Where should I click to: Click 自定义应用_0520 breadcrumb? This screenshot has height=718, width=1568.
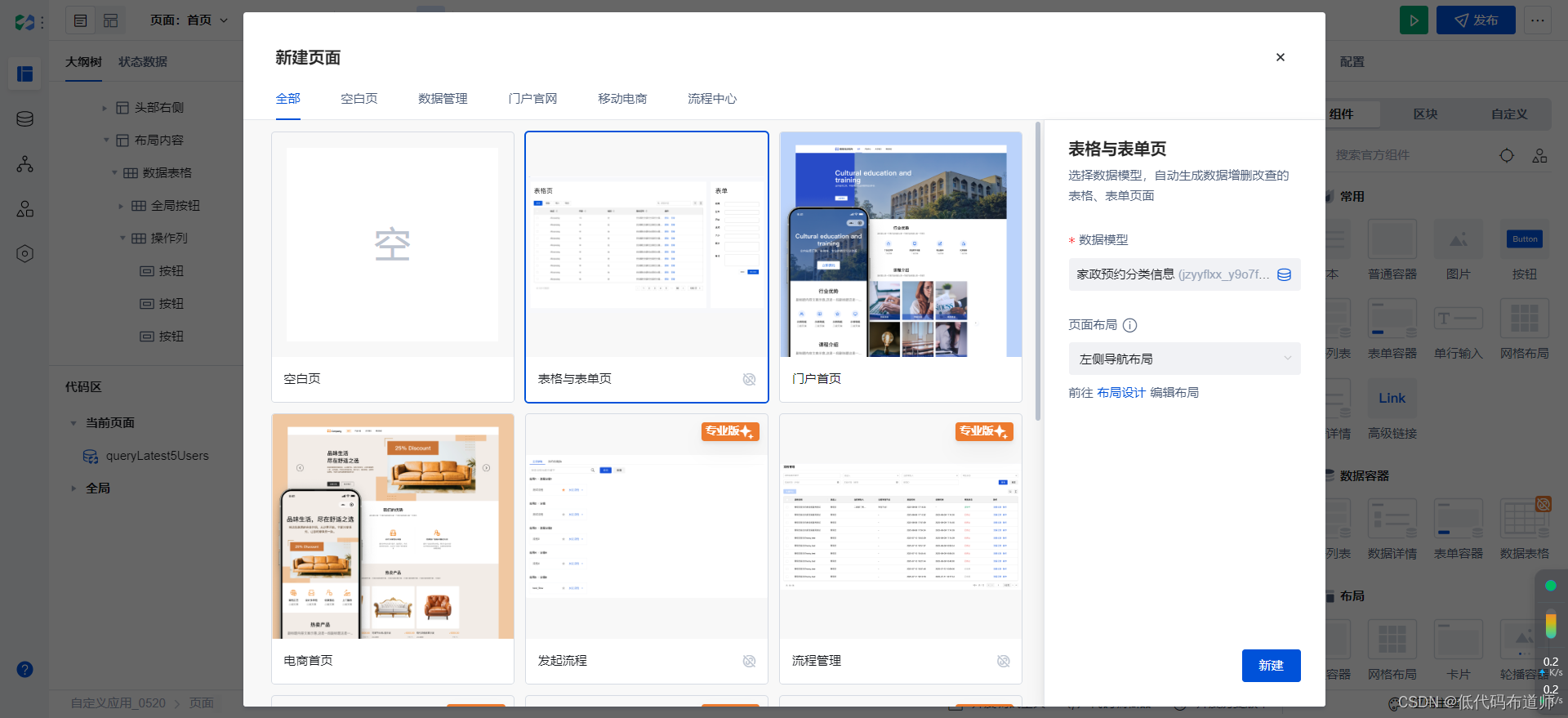[x=118, y=703]
